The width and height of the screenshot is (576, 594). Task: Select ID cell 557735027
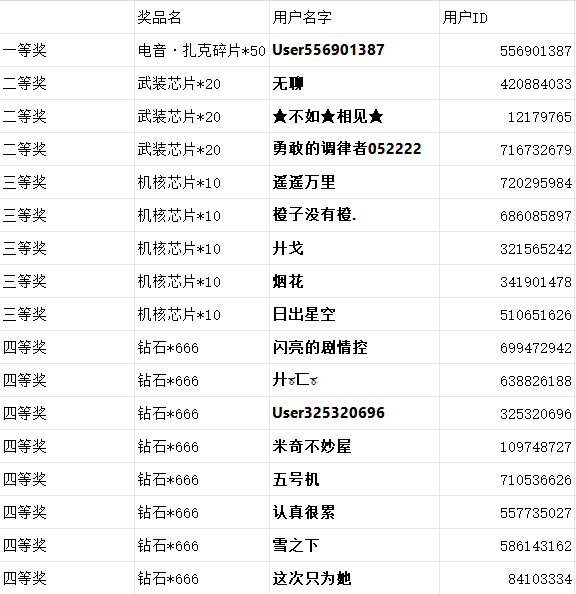tap(507, 512)
